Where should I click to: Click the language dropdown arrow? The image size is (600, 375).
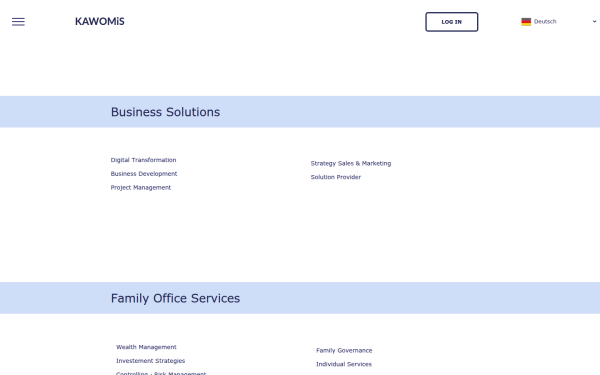click(594, 22)
